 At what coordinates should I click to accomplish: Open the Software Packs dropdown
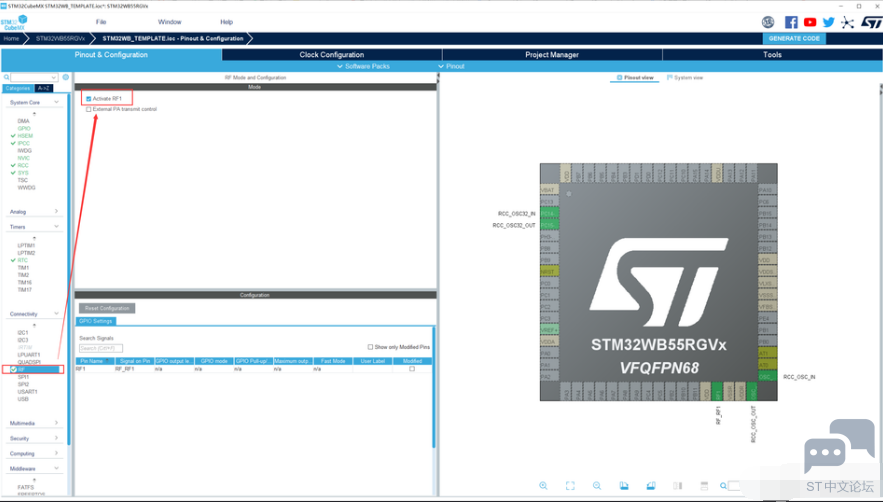click(363, 66)
